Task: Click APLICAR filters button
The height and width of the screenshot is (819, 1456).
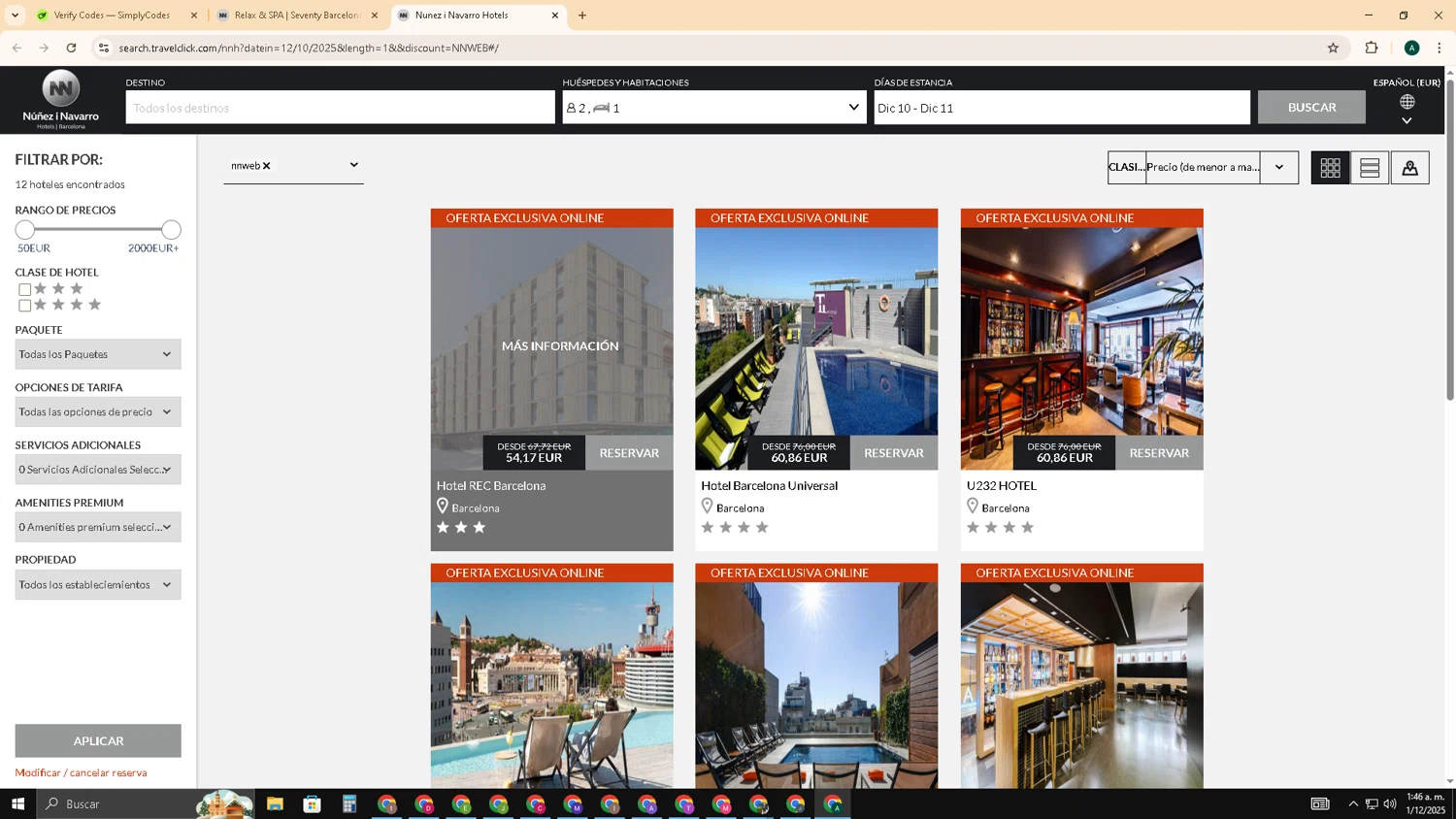Action: pyautogui.click(x=98, y=740)
